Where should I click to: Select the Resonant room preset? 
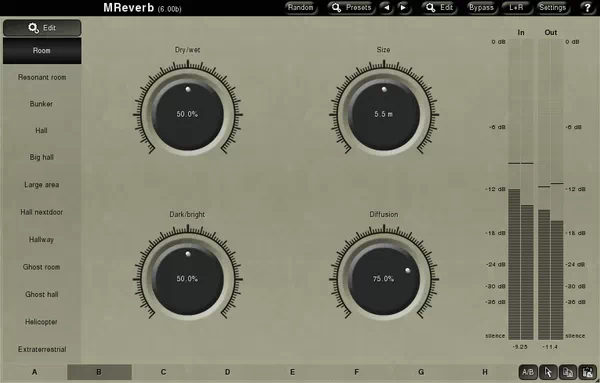pos(42,77)
